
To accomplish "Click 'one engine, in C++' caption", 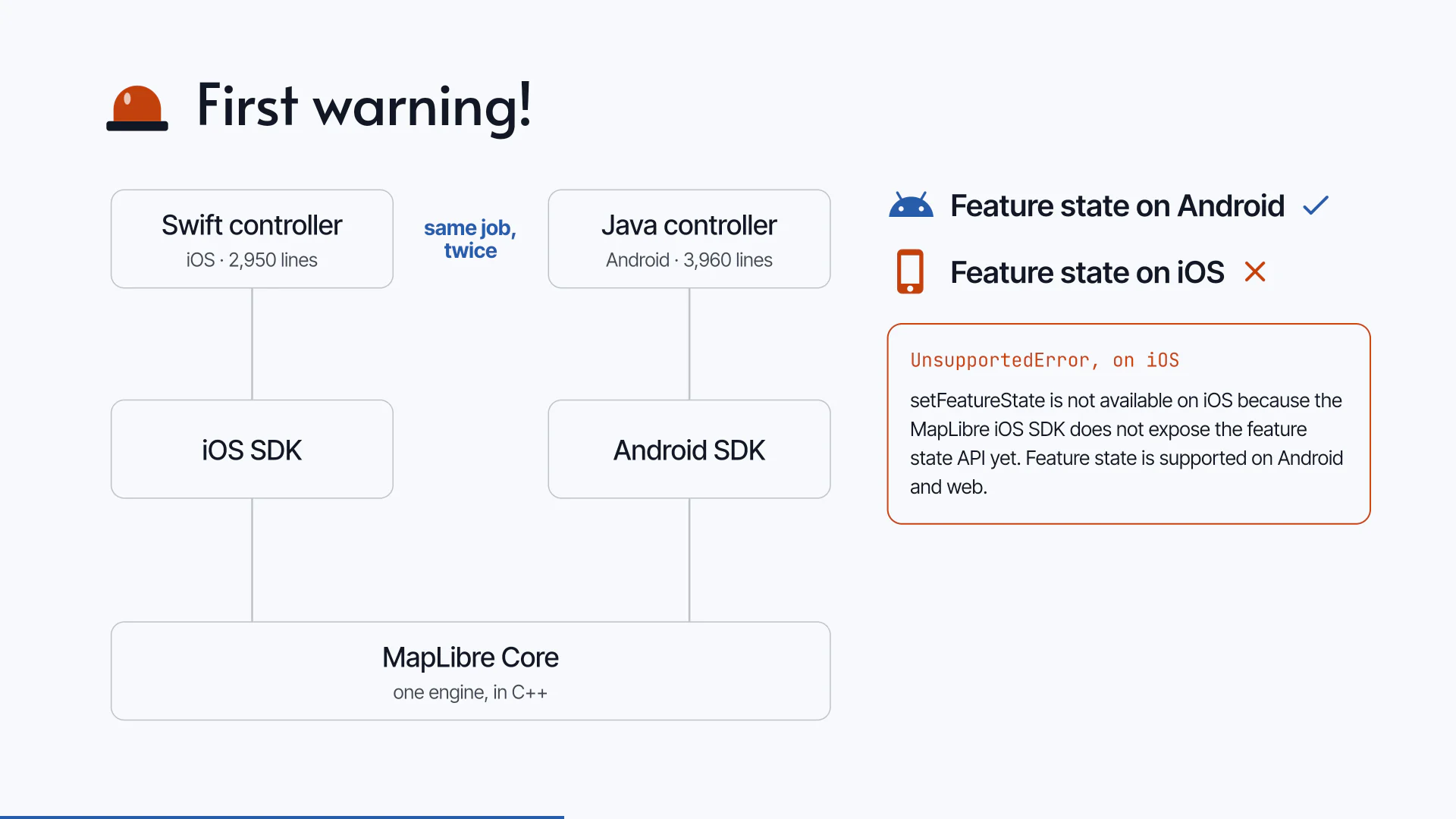I will [470, 692].
